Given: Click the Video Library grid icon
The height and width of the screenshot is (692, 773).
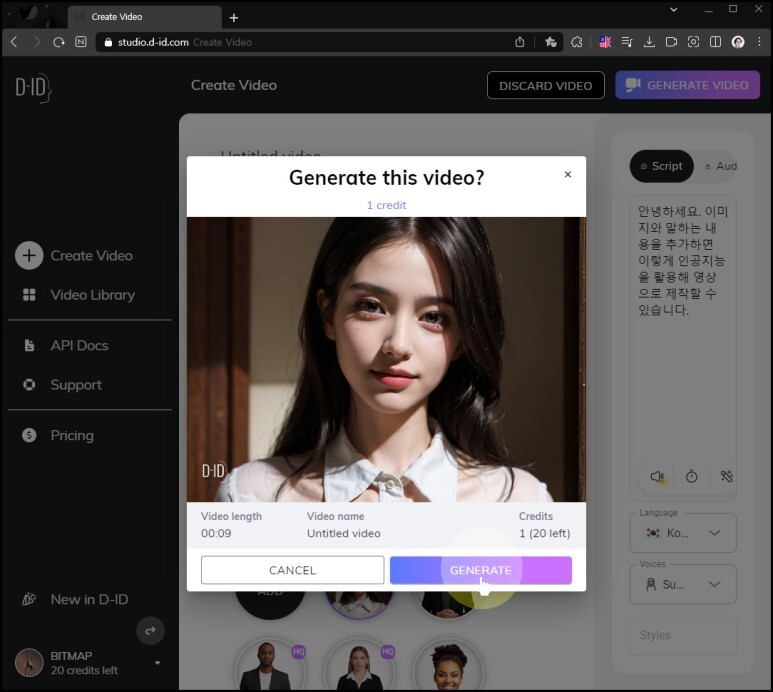Looking at the screenshot, I should click(29, 295).
